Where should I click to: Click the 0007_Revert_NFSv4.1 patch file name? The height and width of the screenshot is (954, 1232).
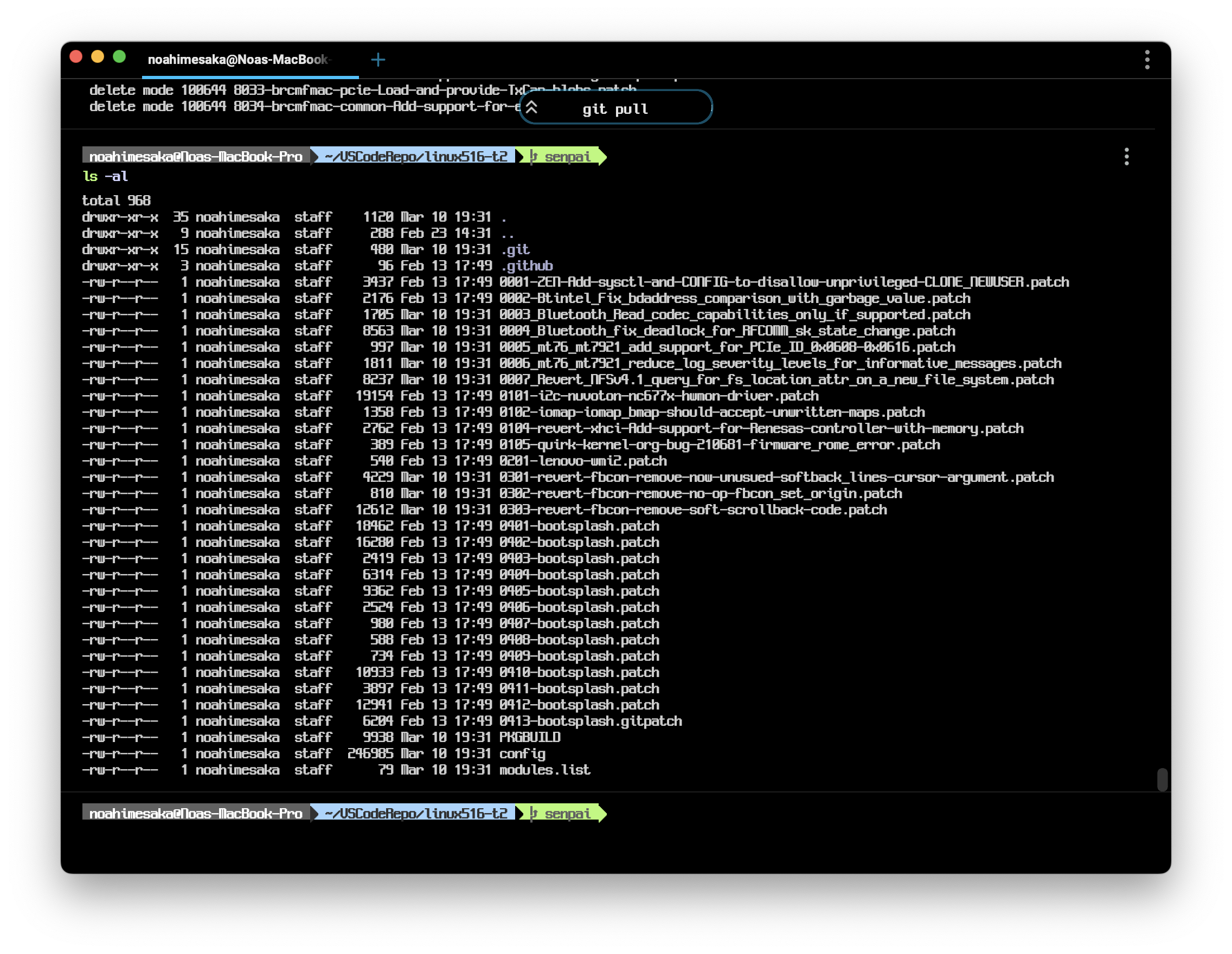(777, 379)
